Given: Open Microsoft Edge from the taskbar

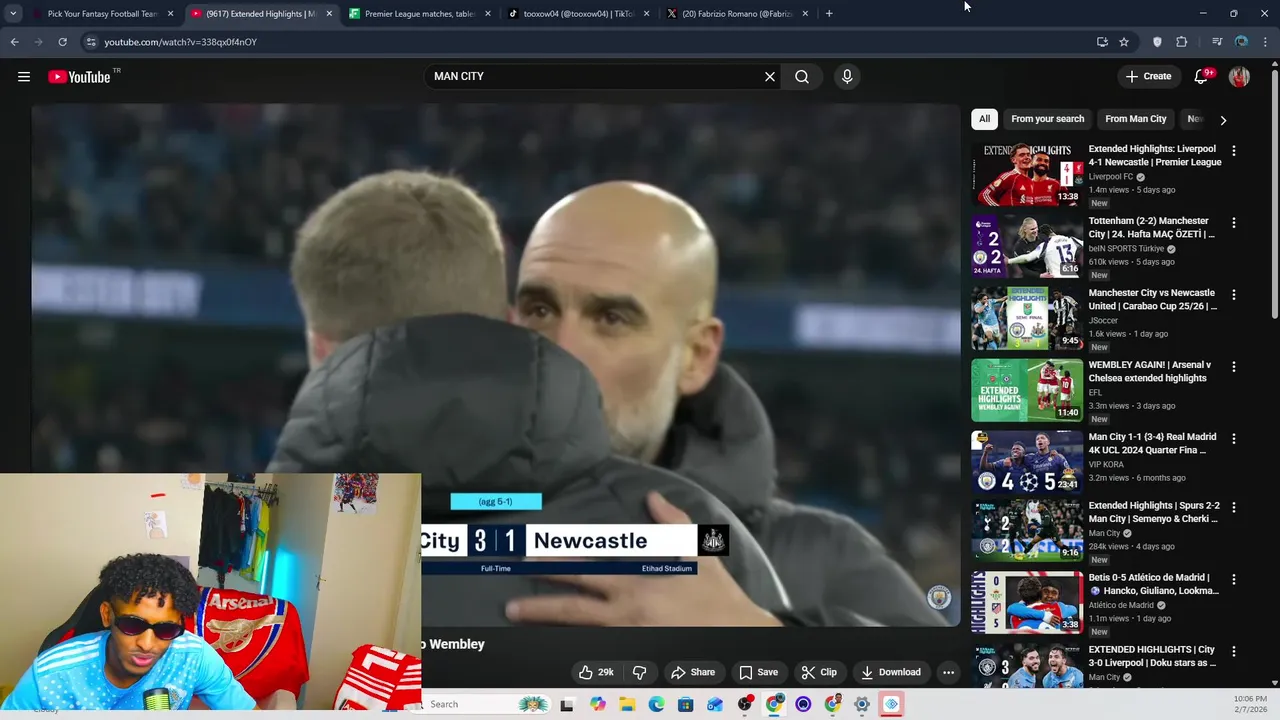Looking at the screenshot, I should [656, 704].
